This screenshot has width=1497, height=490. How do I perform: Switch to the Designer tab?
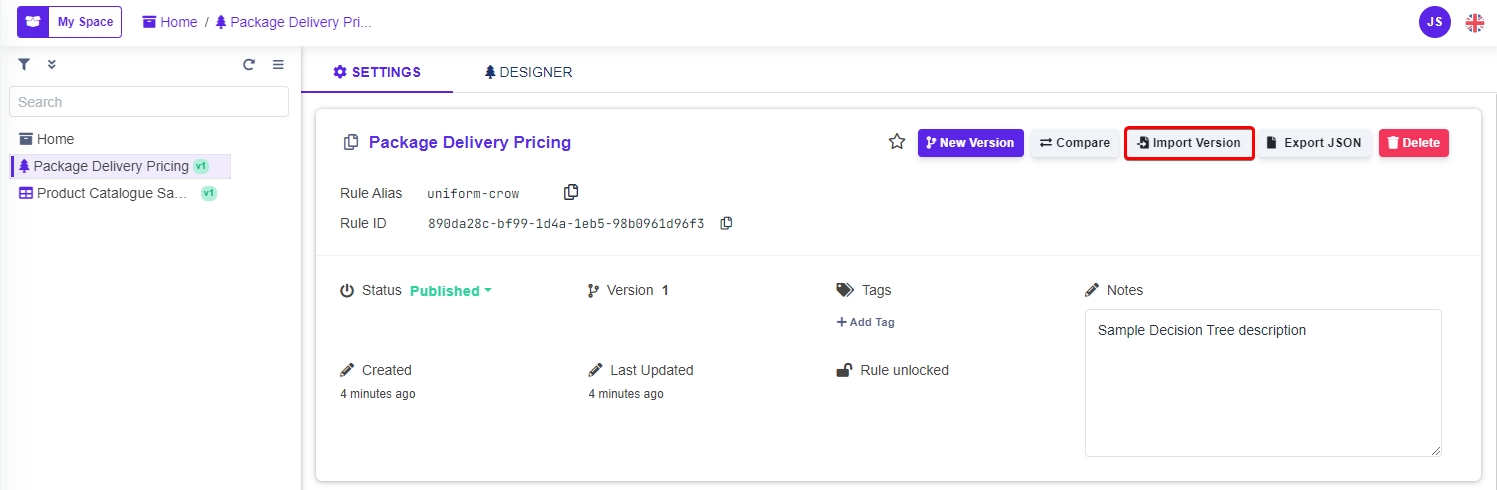(528, 72)
